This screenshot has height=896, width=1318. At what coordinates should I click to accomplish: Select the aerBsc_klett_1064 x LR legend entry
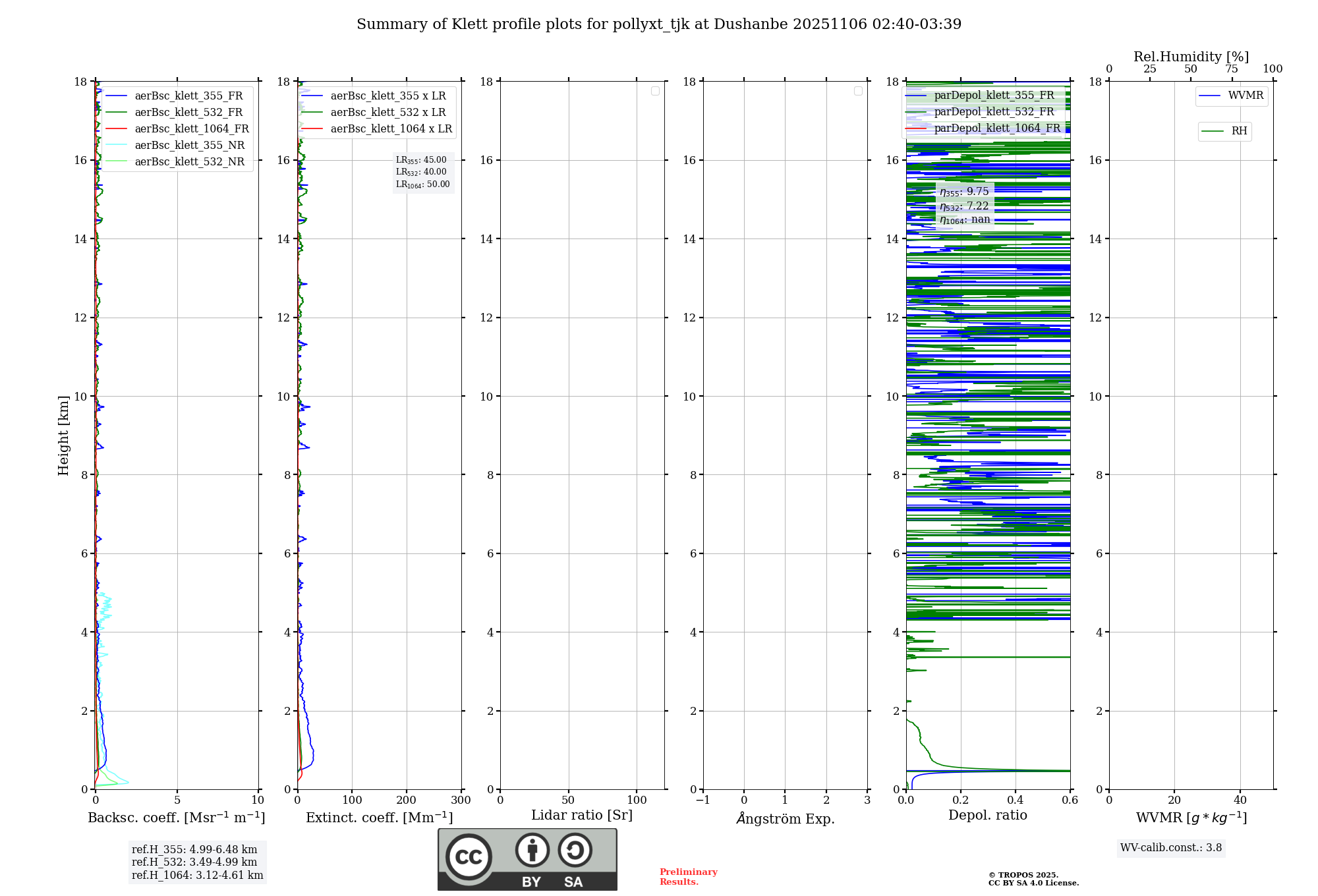pyautogui.click(x=390, y=129)
